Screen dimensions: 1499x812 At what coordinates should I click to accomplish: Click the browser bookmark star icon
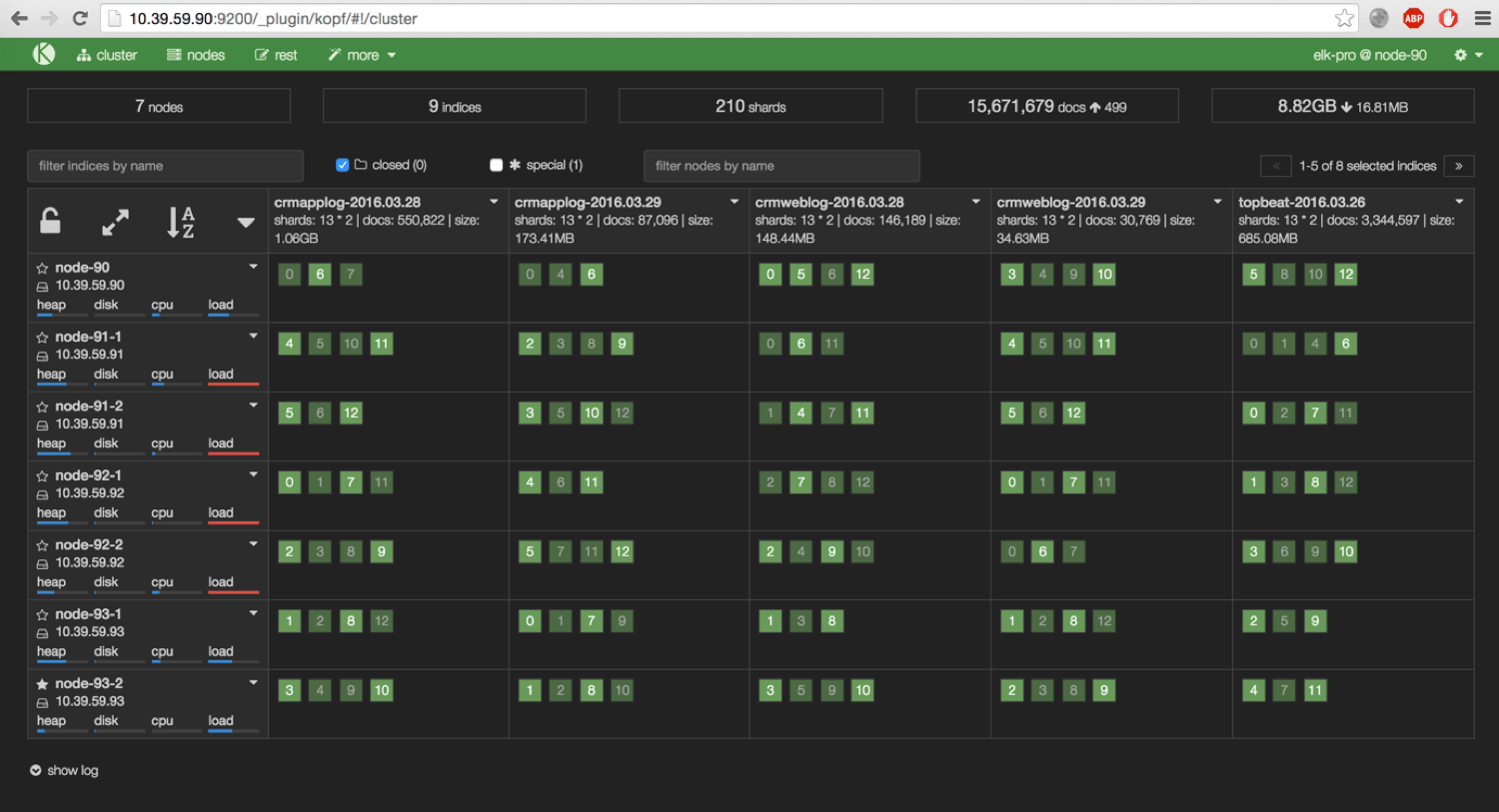pyautogui.click(x=1344, y=18)
